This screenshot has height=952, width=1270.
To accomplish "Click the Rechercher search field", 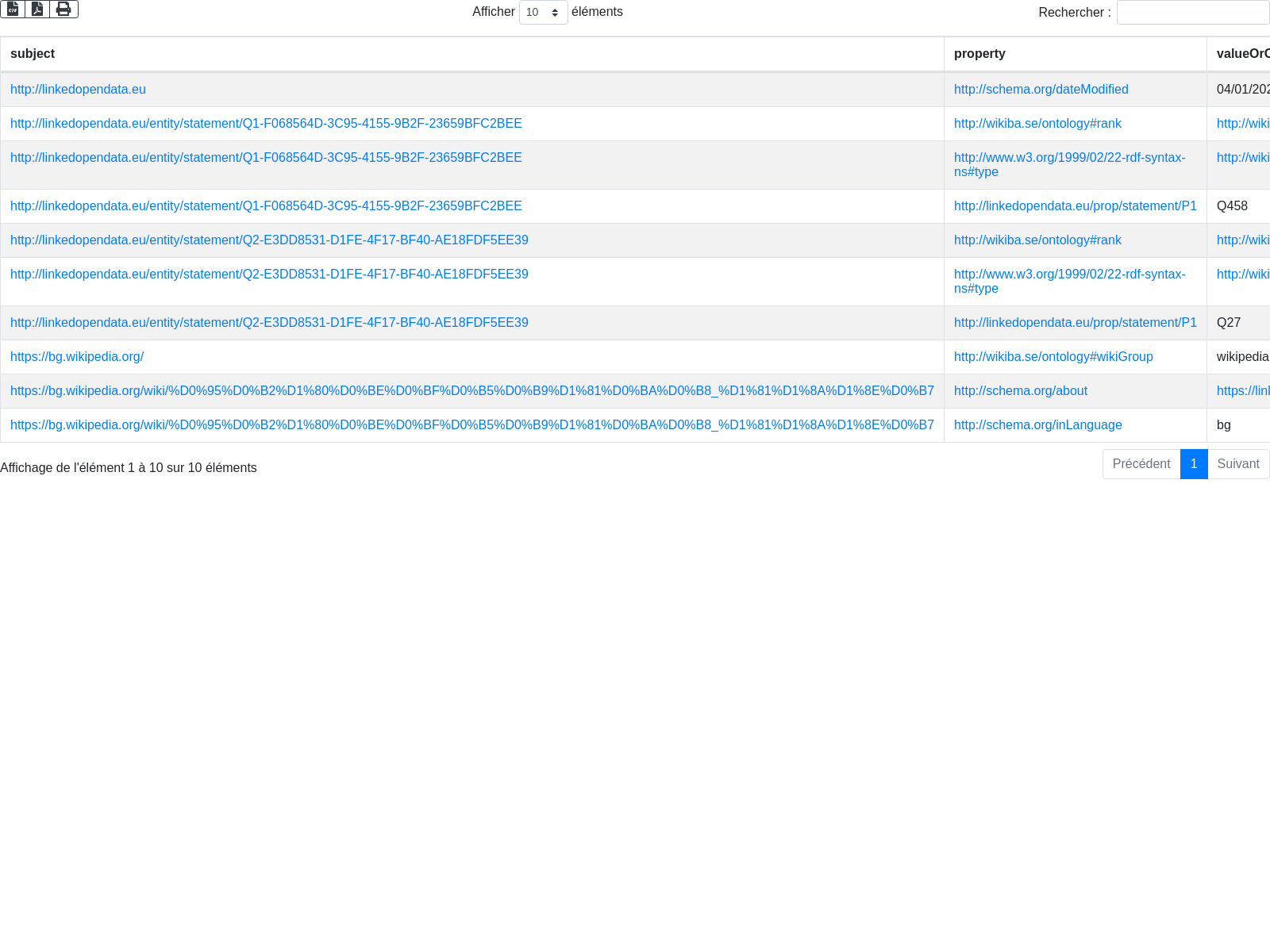I will click(1192, 13).
